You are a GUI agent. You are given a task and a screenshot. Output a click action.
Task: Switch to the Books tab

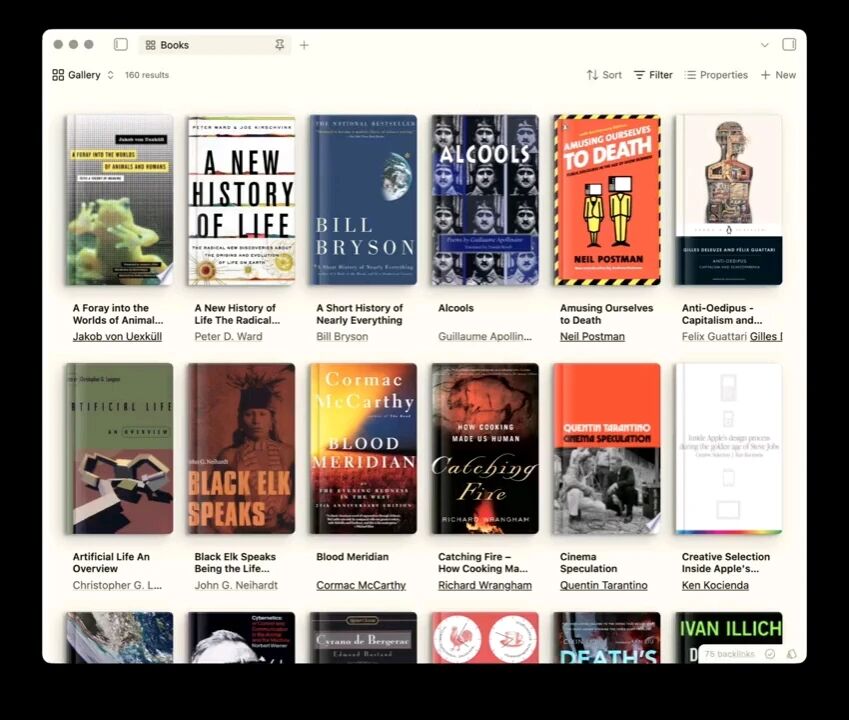pos(214,45)
